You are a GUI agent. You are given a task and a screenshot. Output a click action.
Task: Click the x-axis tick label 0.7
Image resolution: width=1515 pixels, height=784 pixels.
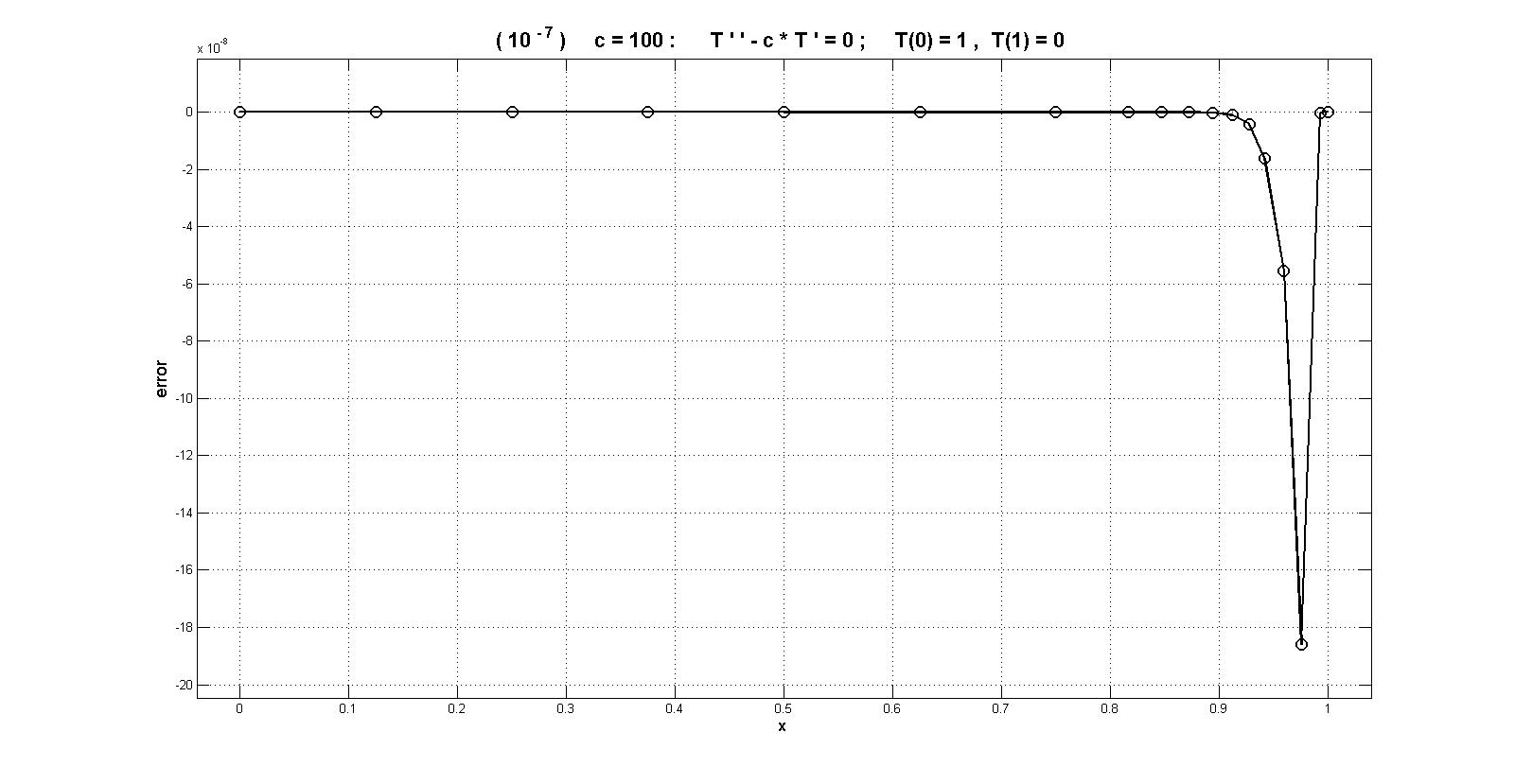click(x=1001, y=707)
